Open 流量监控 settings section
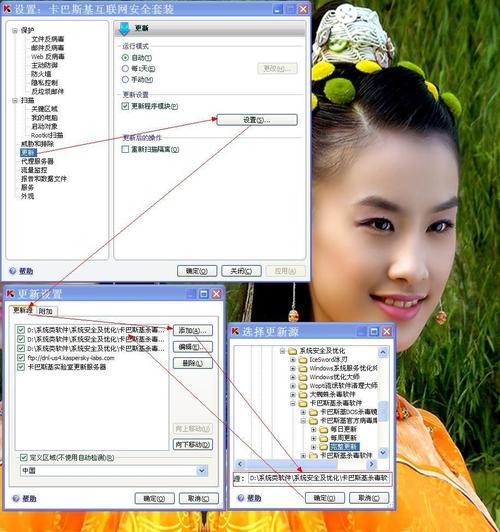The width and height of the screenshot is (500, 532). click(x=34, y=170)
